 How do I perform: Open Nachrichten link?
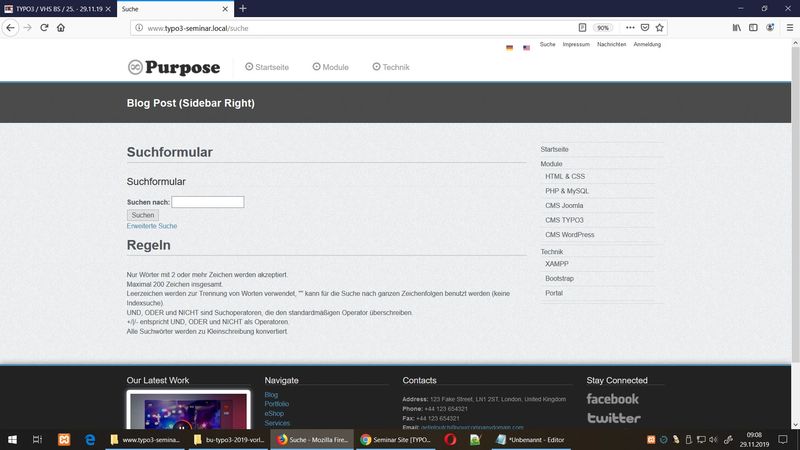(x=611, y=44)
